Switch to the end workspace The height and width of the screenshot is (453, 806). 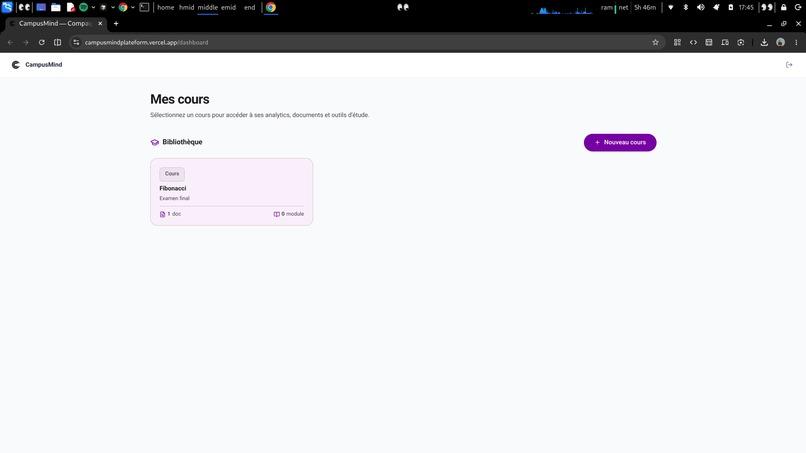click(249, 8)
